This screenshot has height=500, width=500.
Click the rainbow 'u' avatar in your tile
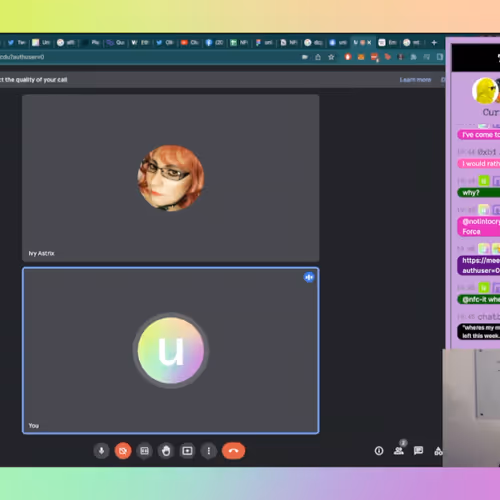point(171,350)
